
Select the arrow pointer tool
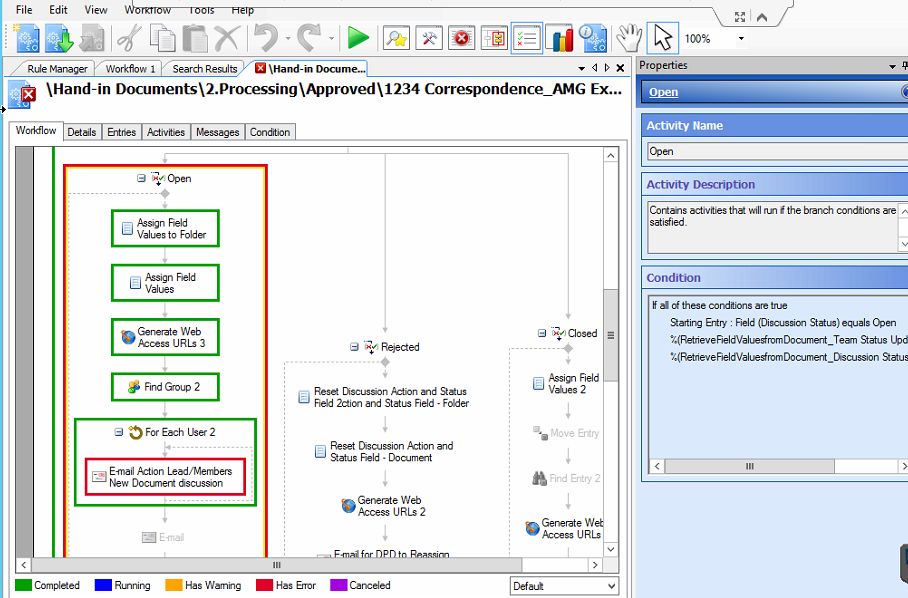click(x=662, y=38)
